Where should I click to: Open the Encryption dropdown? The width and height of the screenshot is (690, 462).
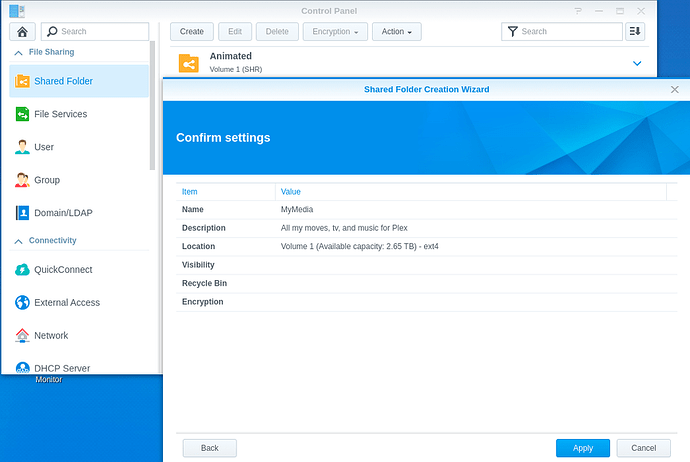point(335,32)
